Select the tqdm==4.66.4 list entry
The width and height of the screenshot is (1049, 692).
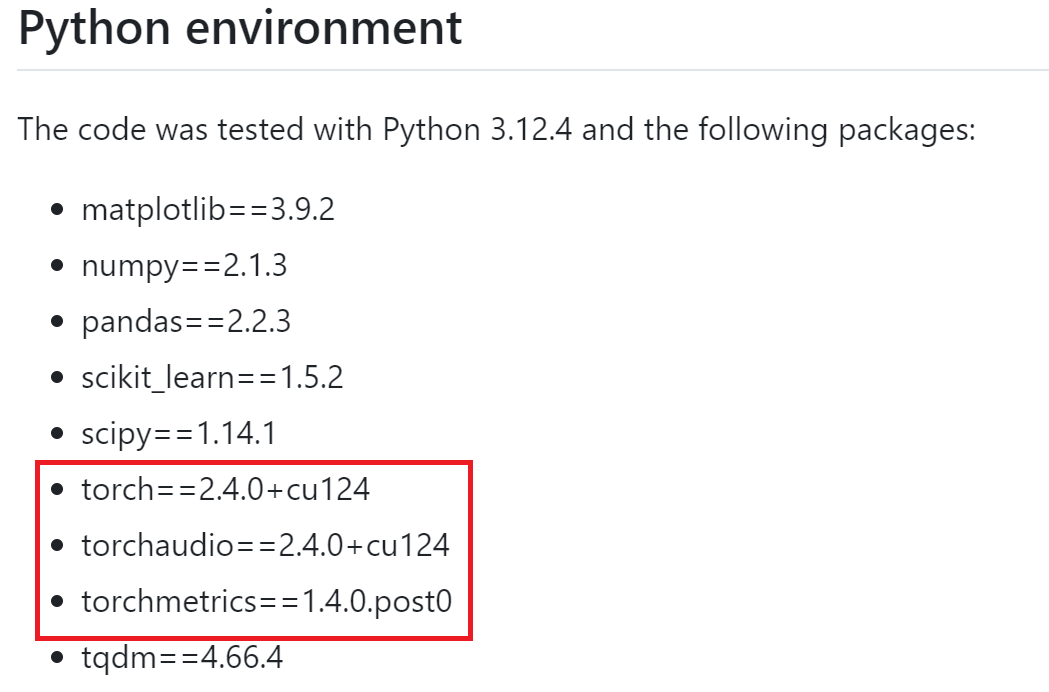[182, 657]
